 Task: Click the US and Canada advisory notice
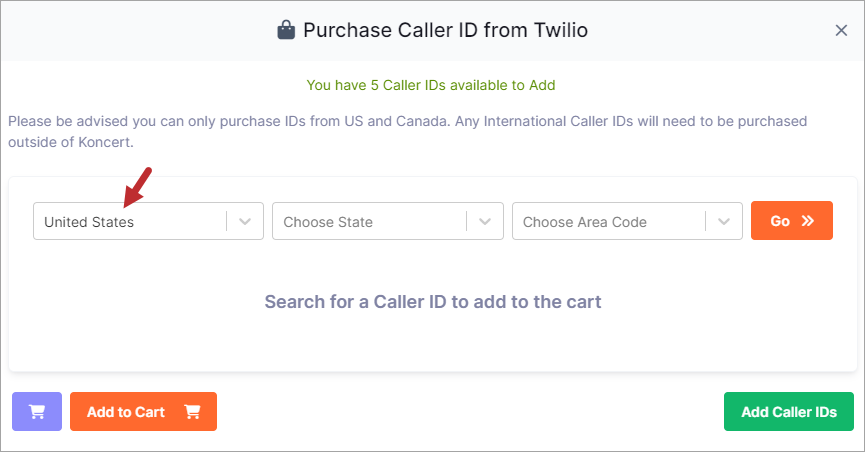click(407, 131)
